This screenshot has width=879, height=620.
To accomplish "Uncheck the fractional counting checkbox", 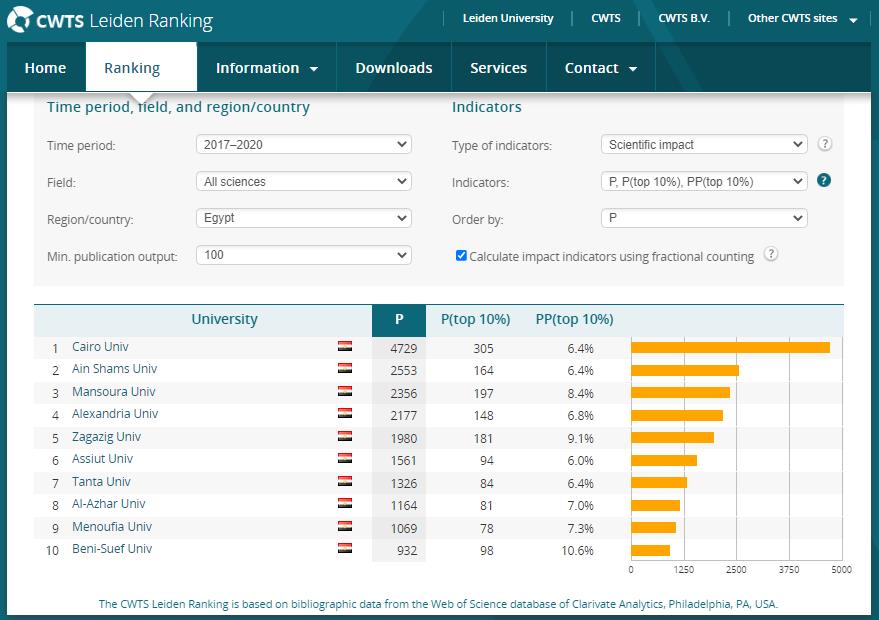I will click(x=461, y=256).
